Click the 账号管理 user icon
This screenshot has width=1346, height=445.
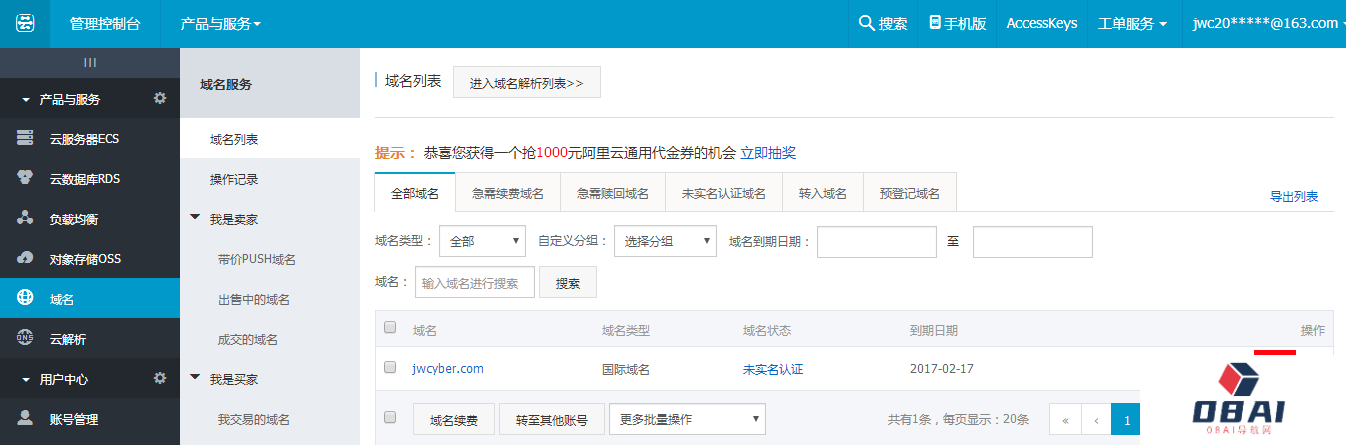pyautogui.click(x=25, y=418)
